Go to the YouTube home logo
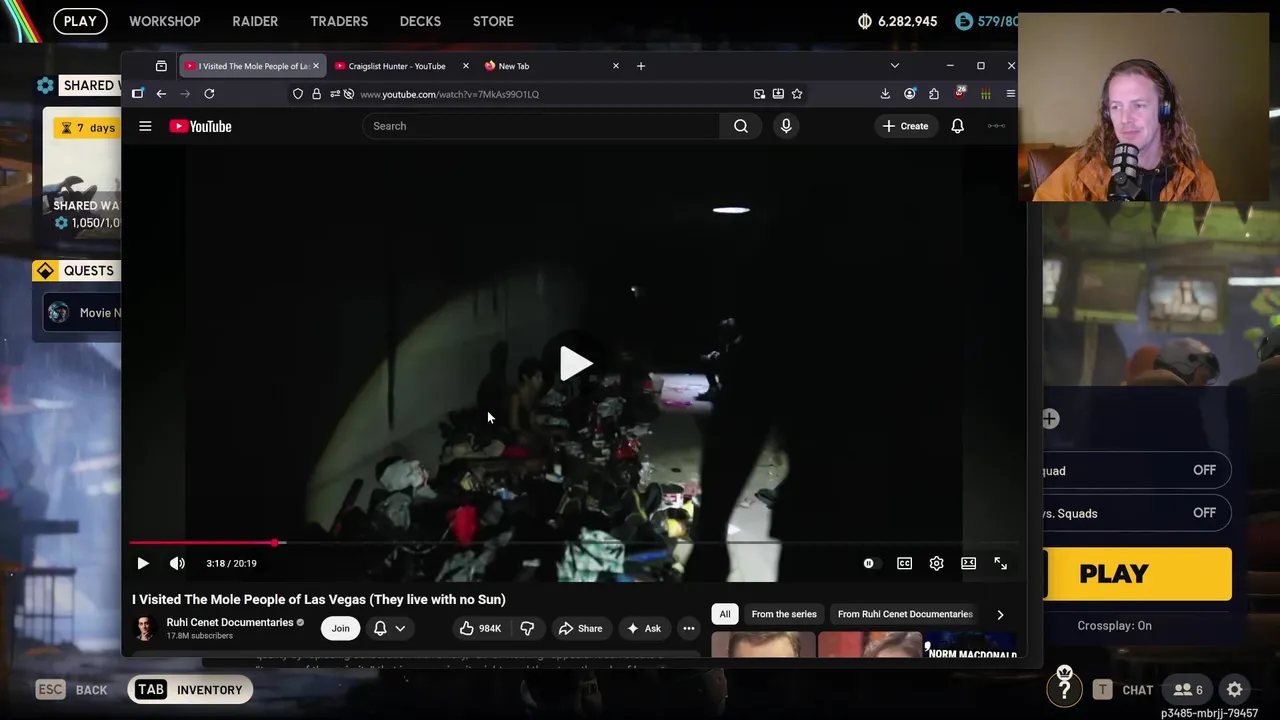 (200, 126)
